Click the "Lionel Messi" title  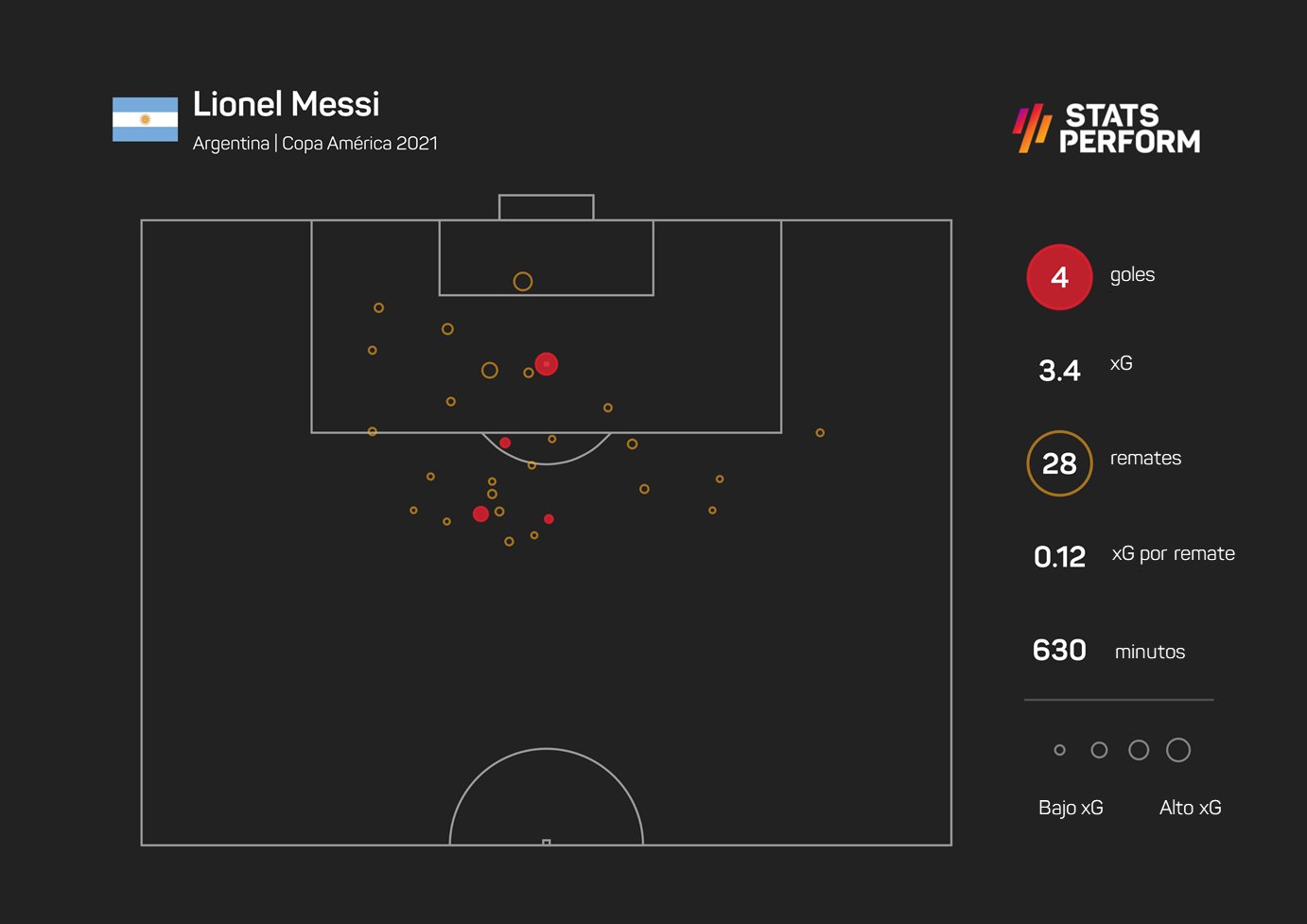(x=286, y=104)
